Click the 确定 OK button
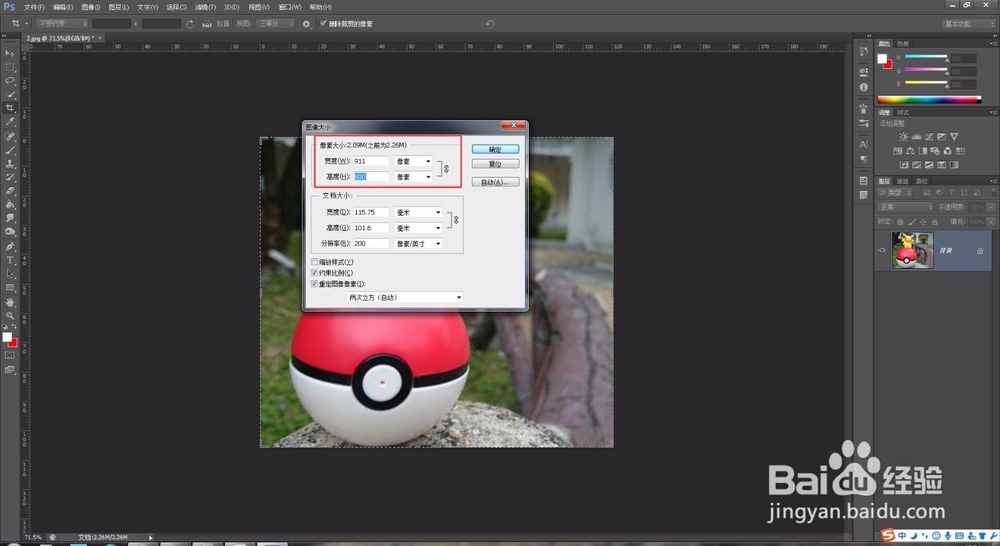 pos(496,149)
